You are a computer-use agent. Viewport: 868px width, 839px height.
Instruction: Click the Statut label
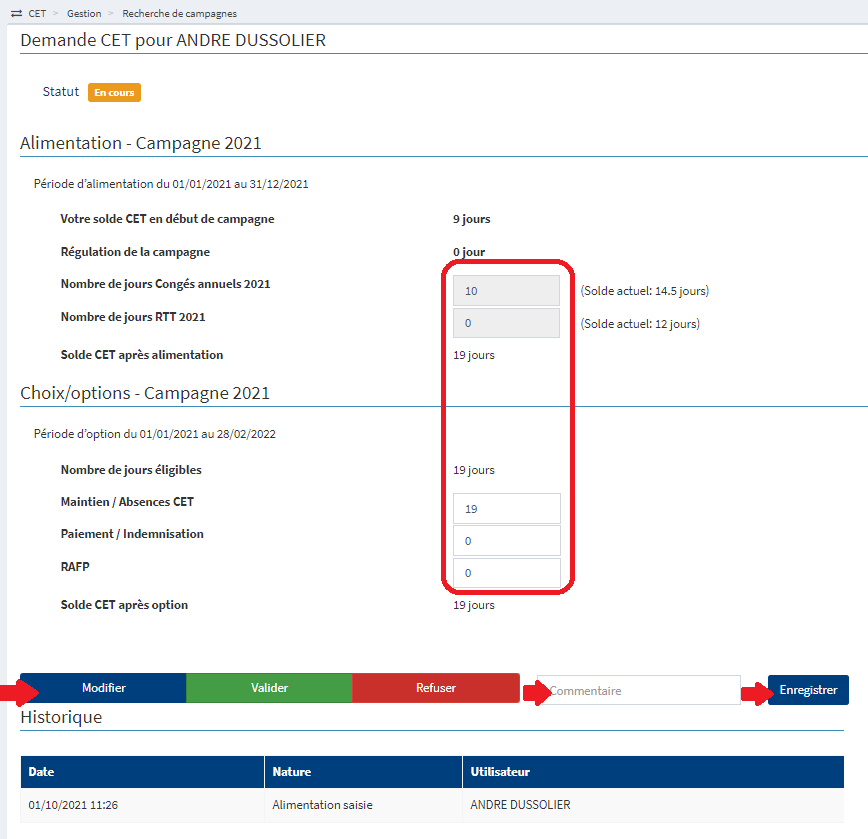[x=60, y=91]
